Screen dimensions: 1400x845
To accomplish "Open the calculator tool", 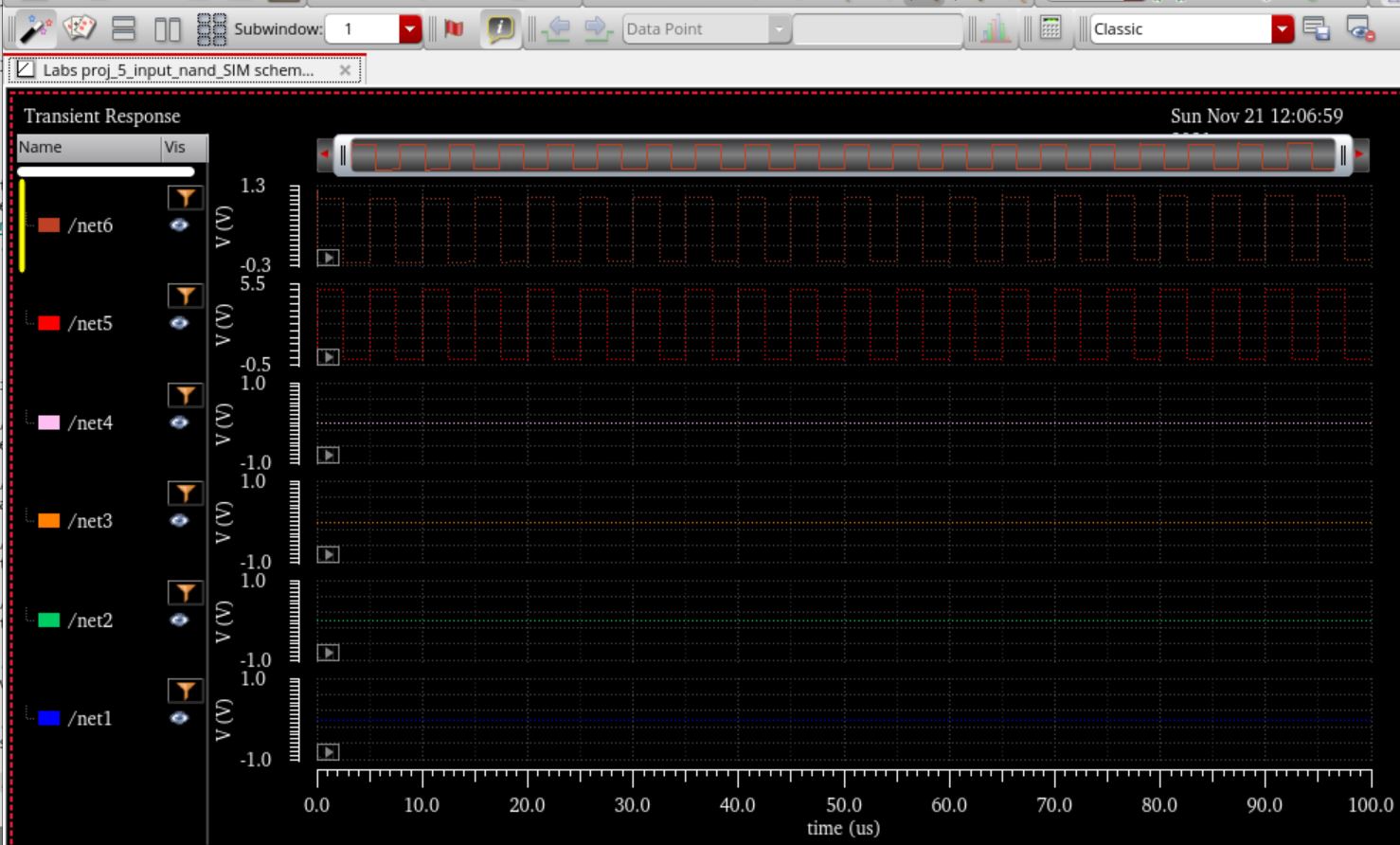I will pos(1050,28).
